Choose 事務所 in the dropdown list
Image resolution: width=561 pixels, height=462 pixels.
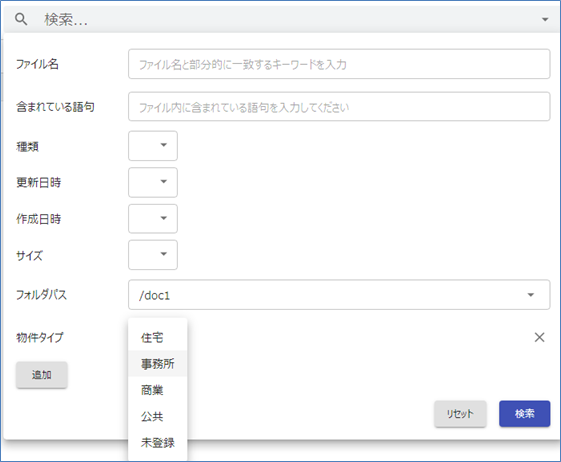point(157,364)
